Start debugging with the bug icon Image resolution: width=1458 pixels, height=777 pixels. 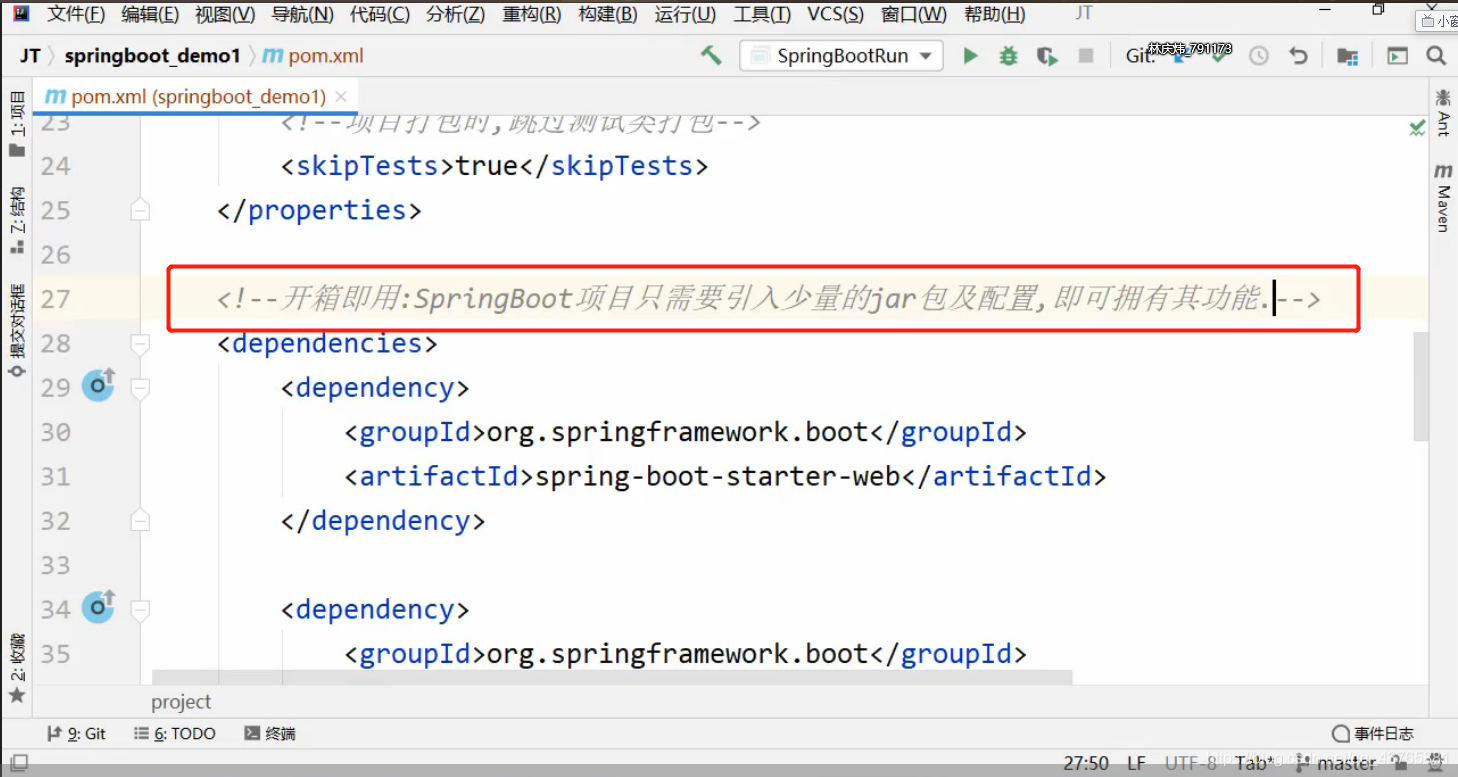pos(1009,56)
